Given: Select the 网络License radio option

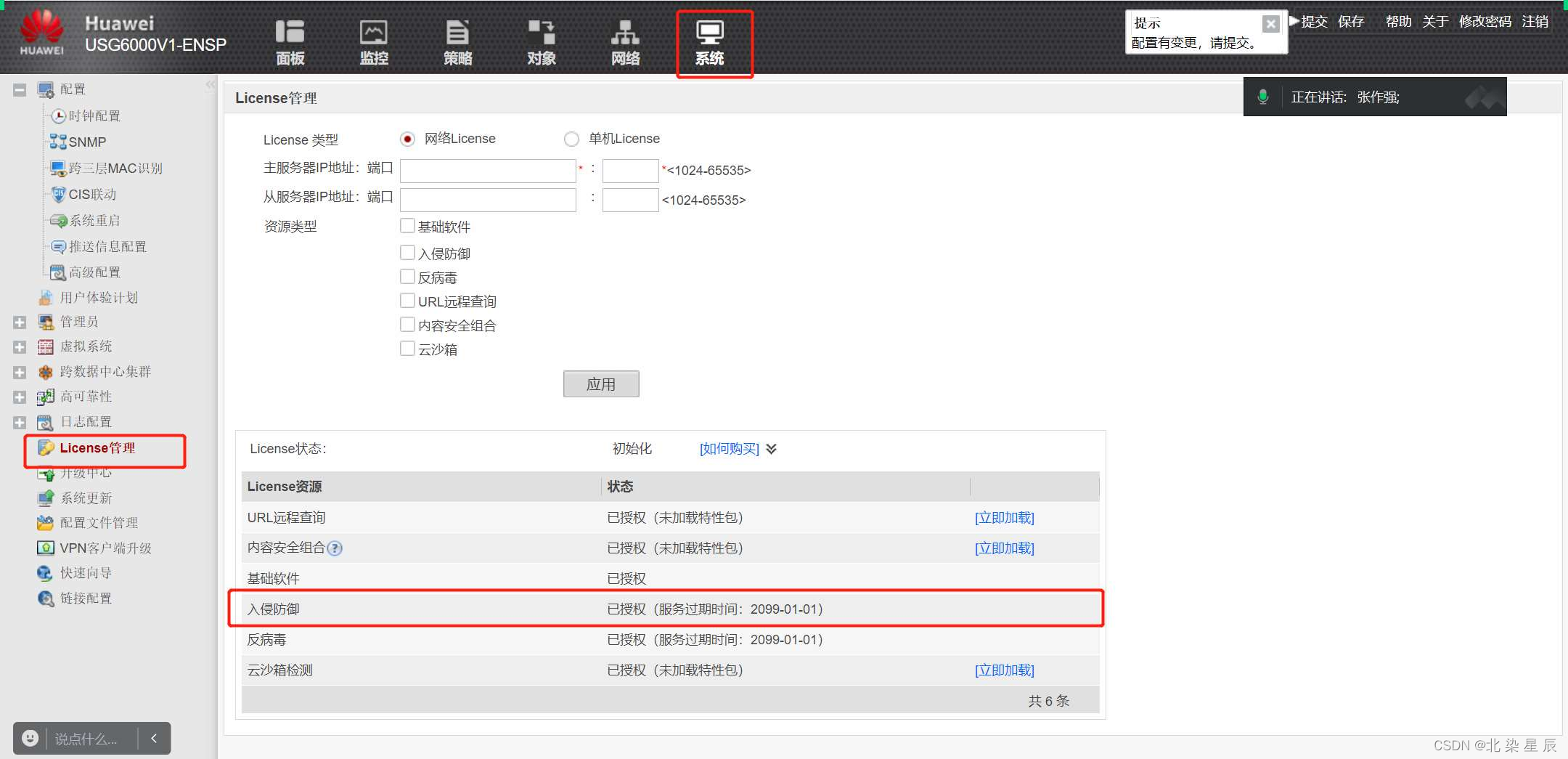Looking at the screenshot, I should pos(408,139).
